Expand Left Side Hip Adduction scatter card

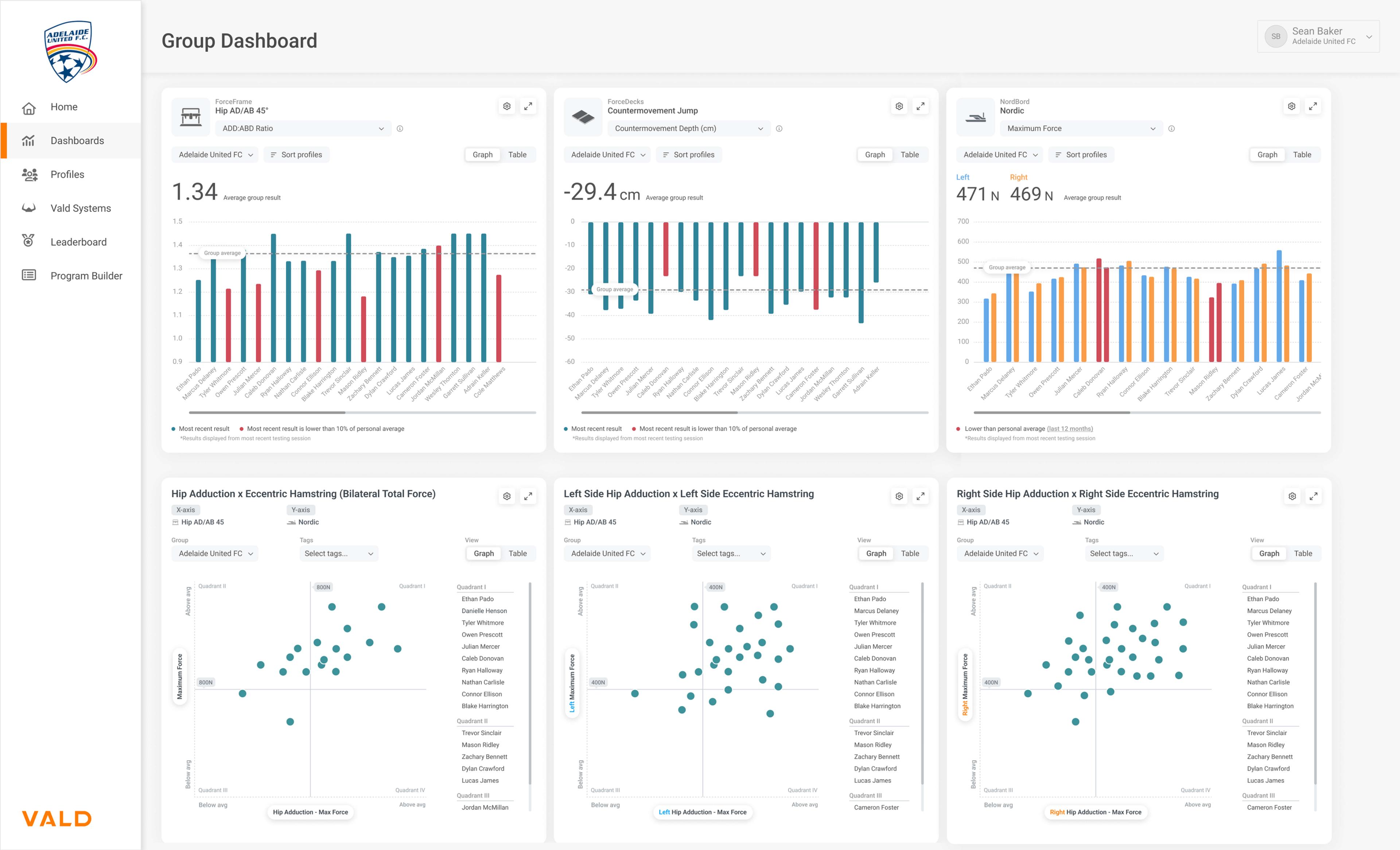[921, 496]
